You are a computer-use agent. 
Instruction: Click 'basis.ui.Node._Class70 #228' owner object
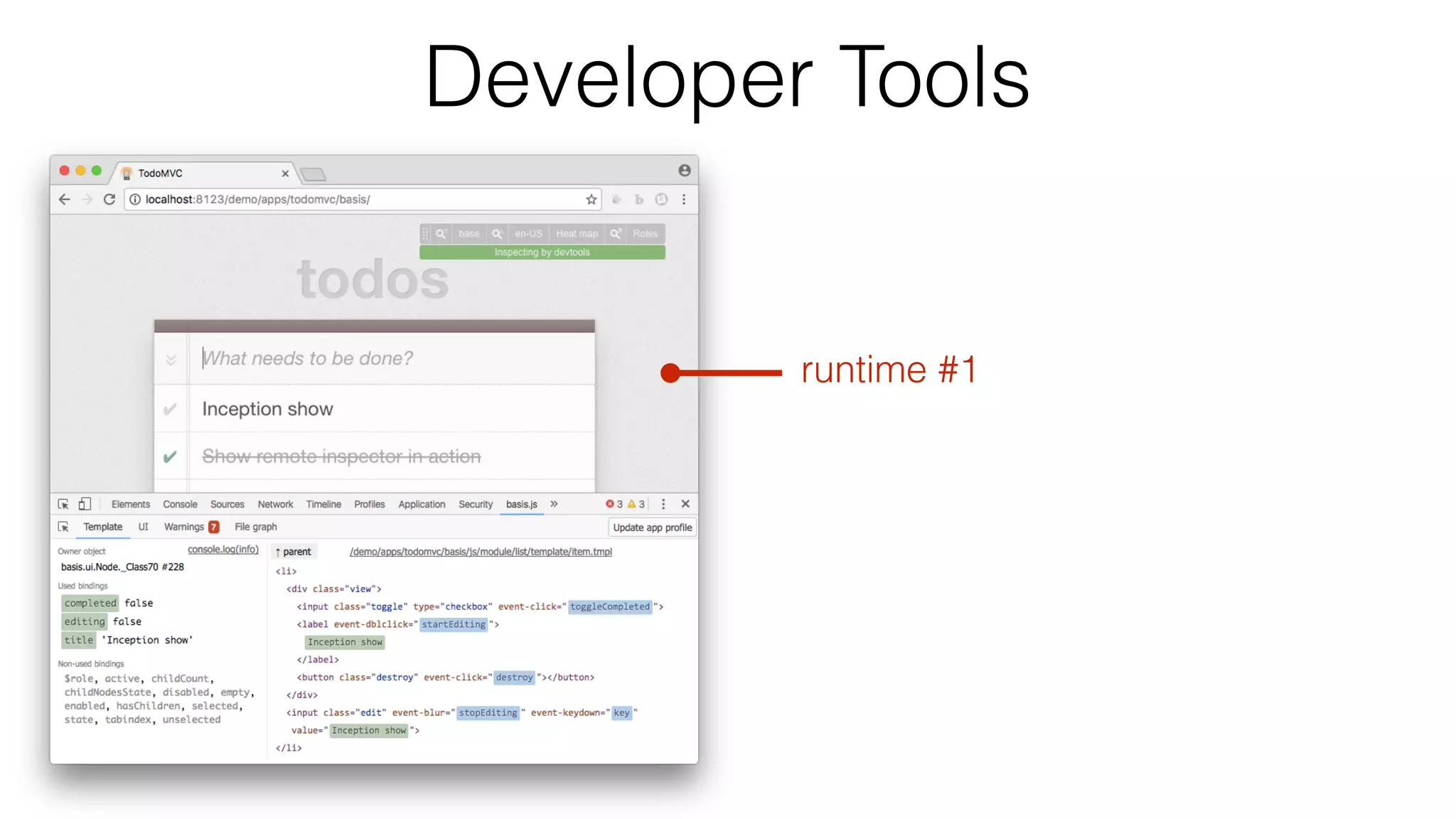122,567
